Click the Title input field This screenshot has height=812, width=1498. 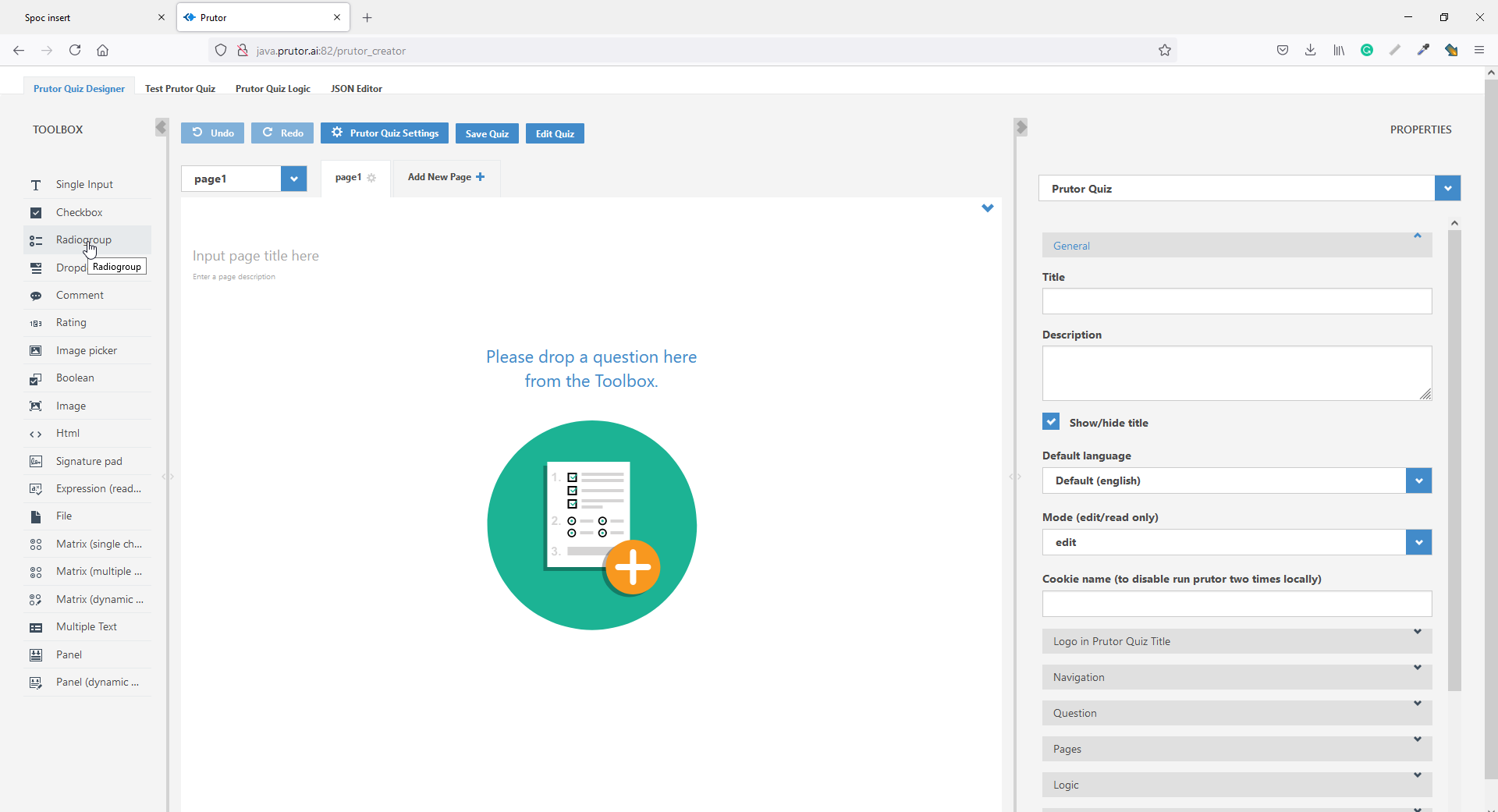tap(1237, 301)
